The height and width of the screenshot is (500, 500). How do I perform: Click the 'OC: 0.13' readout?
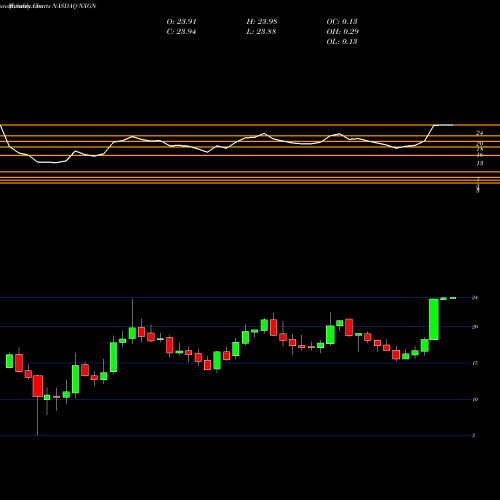tap(342, 22)
